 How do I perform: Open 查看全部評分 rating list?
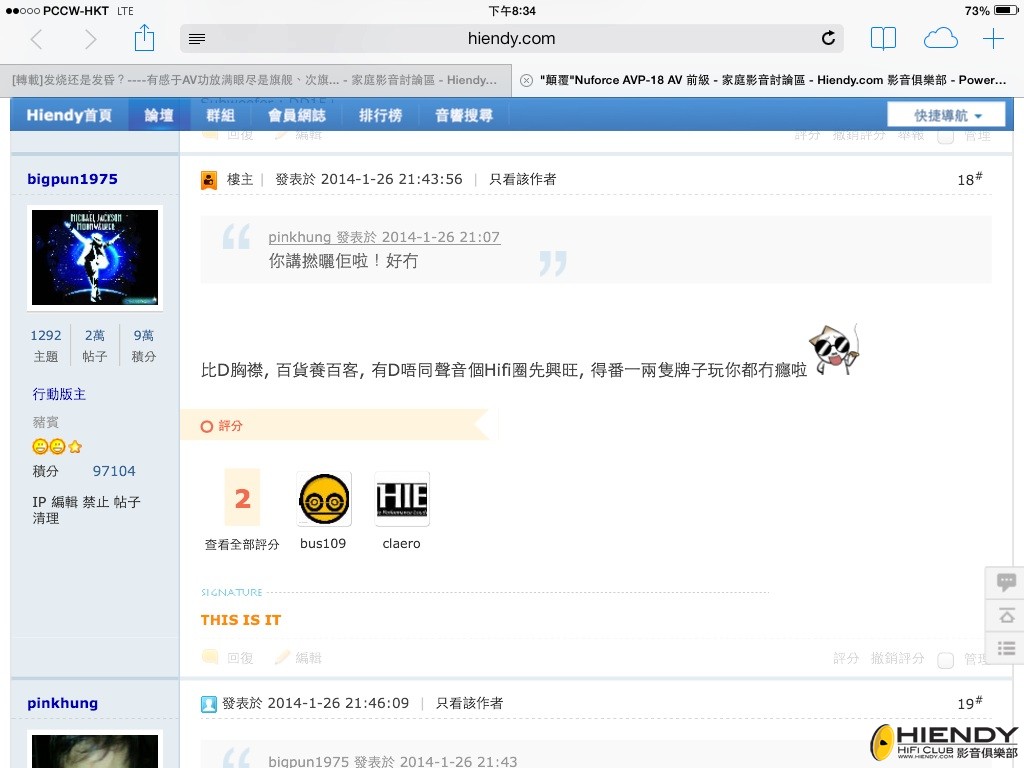point(242,544)
